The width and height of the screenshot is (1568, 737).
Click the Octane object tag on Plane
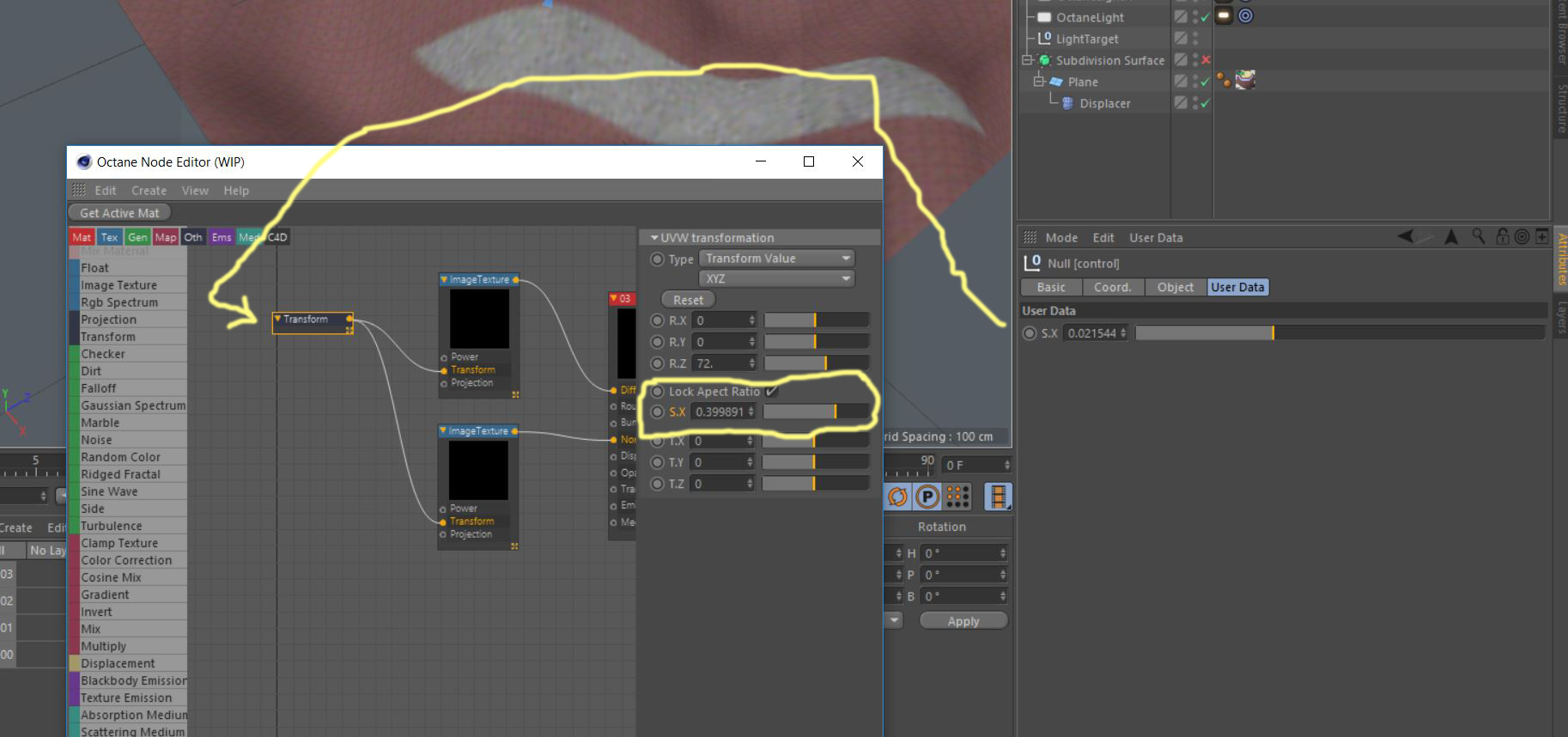[1224, 81]
